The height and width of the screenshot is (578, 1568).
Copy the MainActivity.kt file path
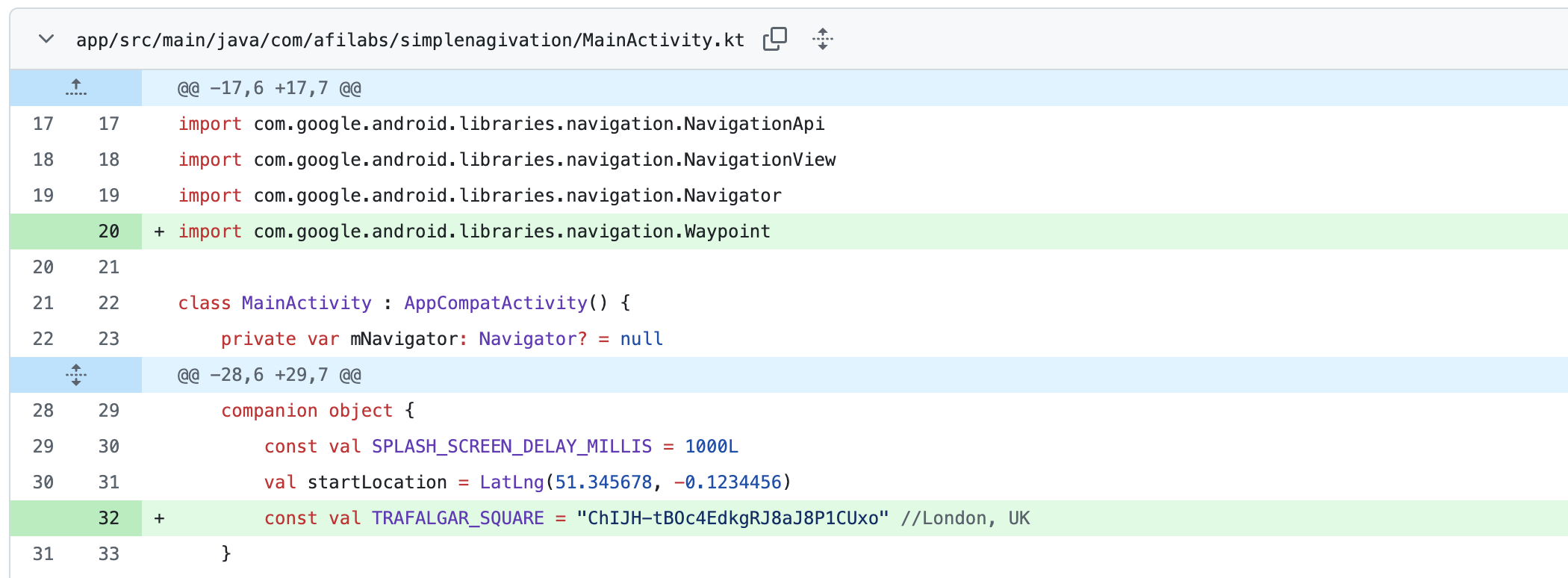[x=775, y=39]
